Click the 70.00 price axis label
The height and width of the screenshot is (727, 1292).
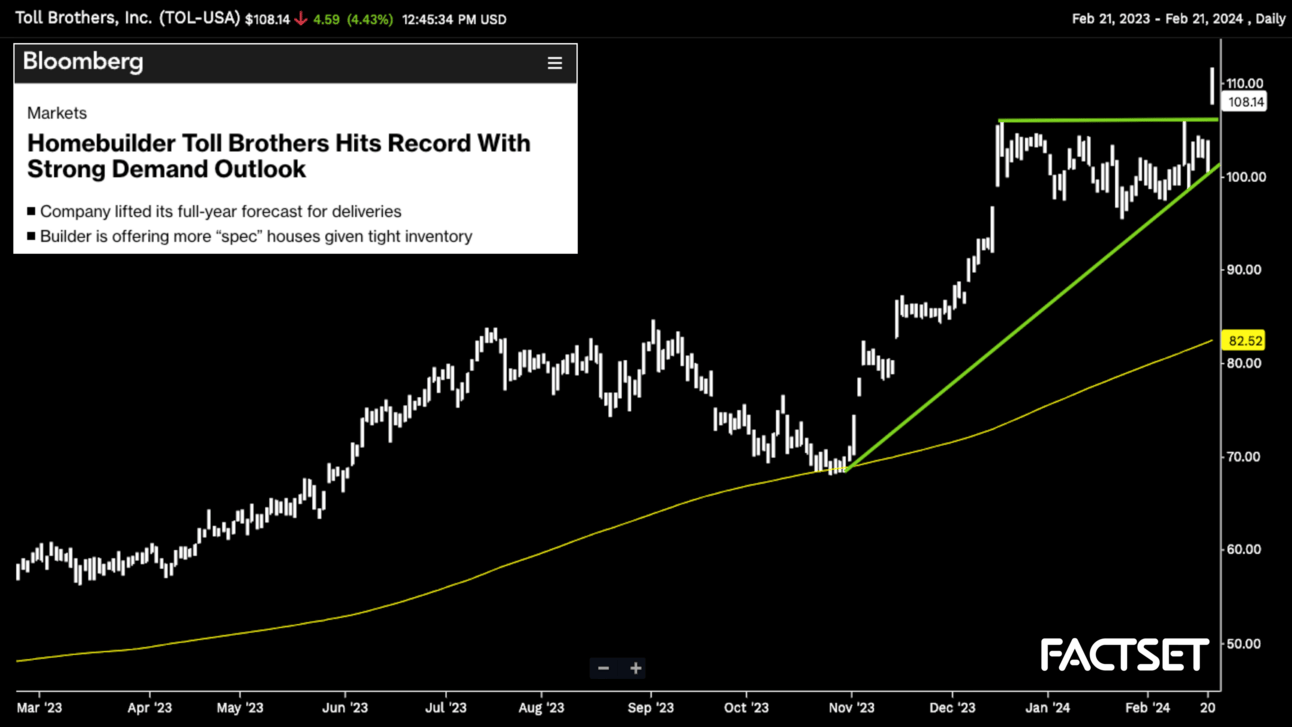[x=1245, y=457]
